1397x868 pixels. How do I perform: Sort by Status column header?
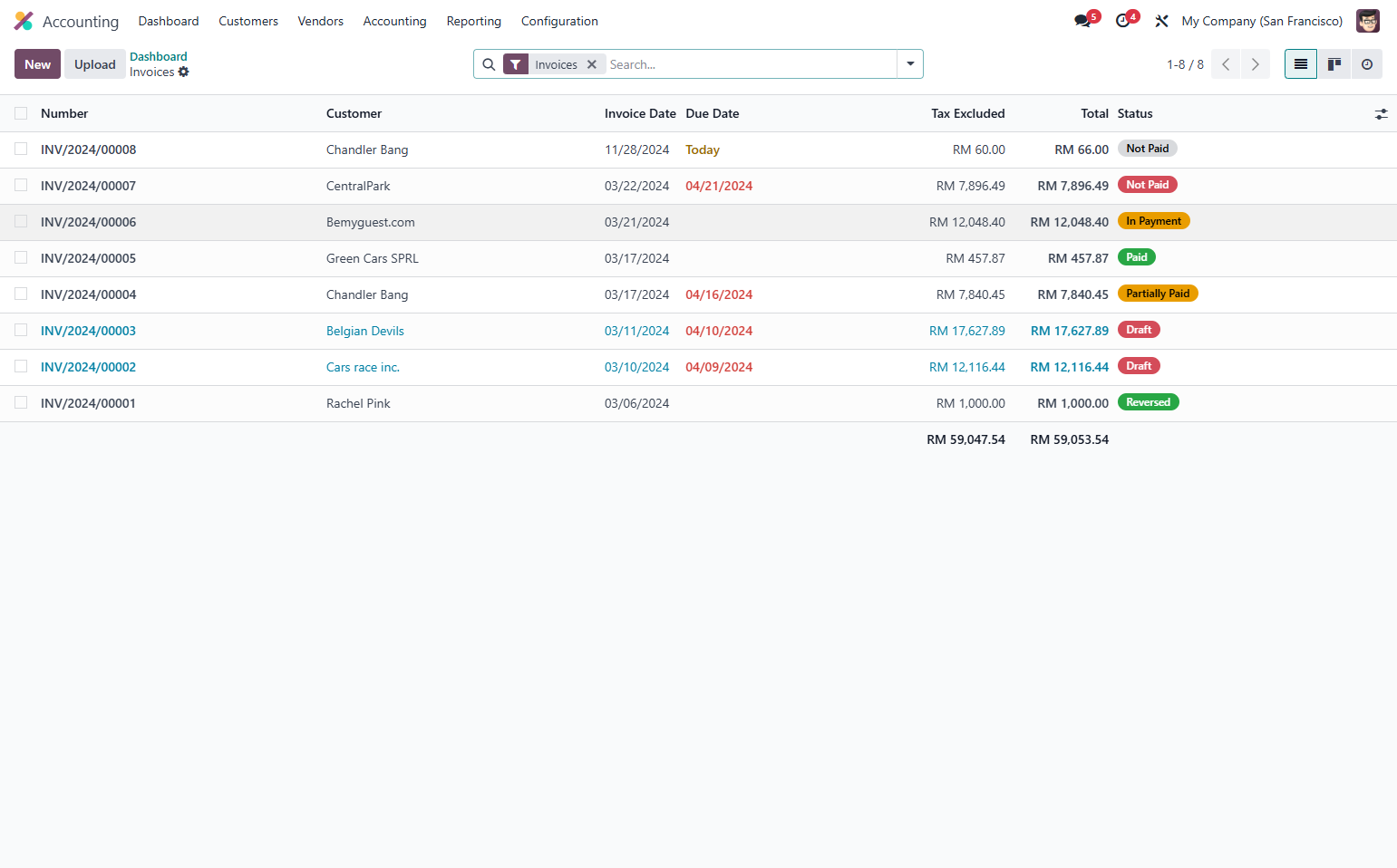click(1135, 113)
